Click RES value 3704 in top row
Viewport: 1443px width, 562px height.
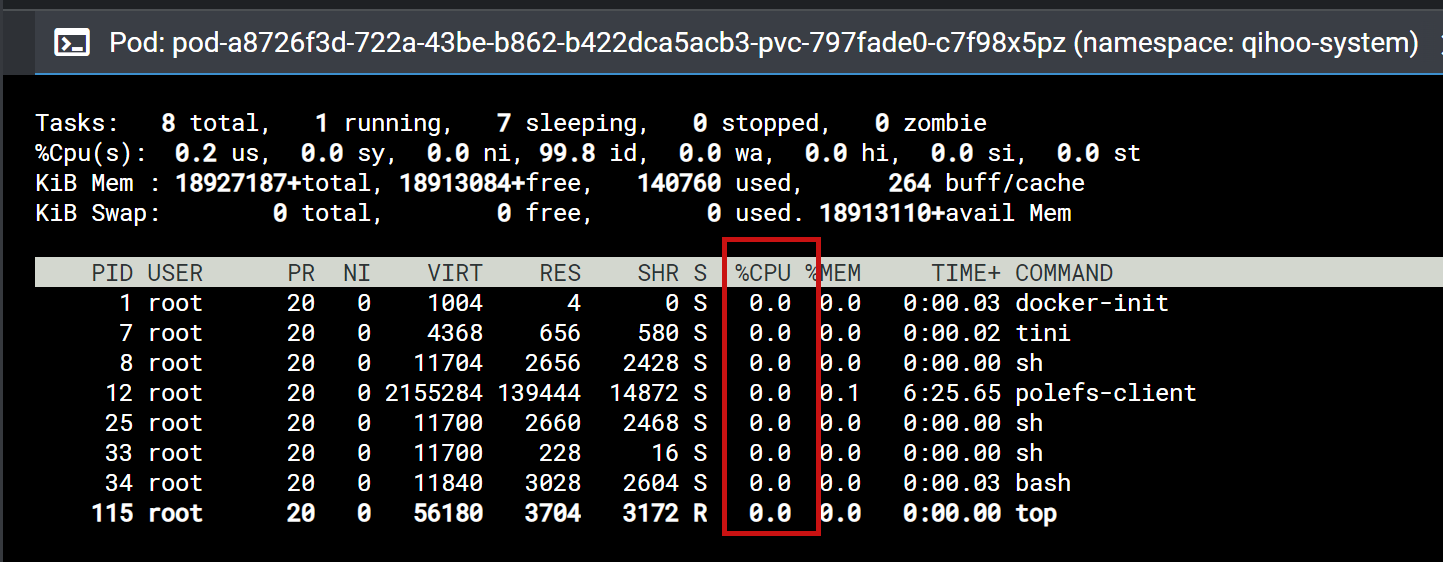[553, 513]
